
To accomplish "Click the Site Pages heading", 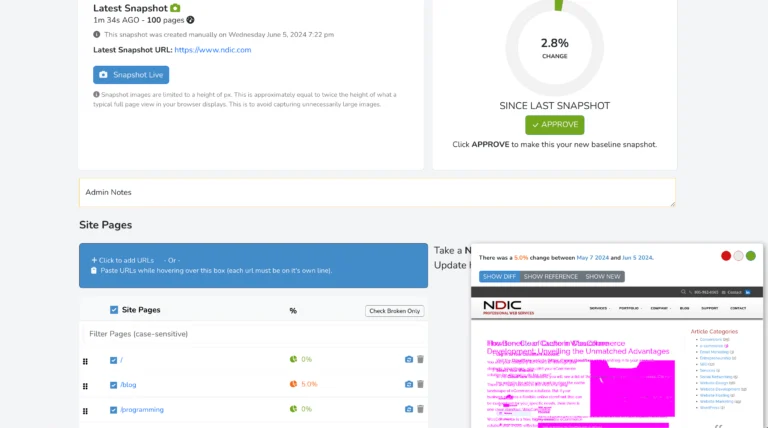I will coord(105,225).
